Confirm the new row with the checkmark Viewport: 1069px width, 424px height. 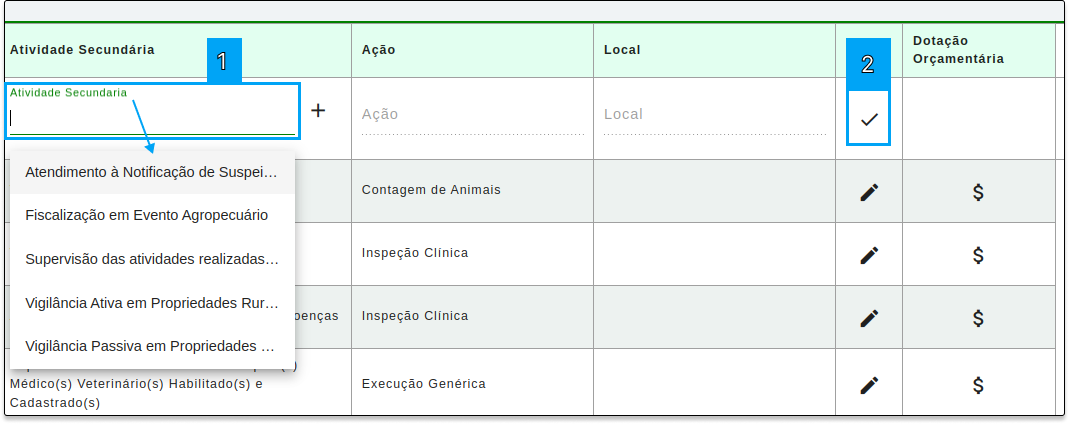[869, 119]
